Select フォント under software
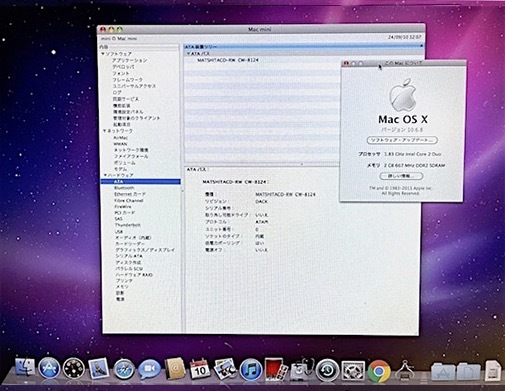Image resolution: width=505 pixels, height=391 pixels. [121, 73]
